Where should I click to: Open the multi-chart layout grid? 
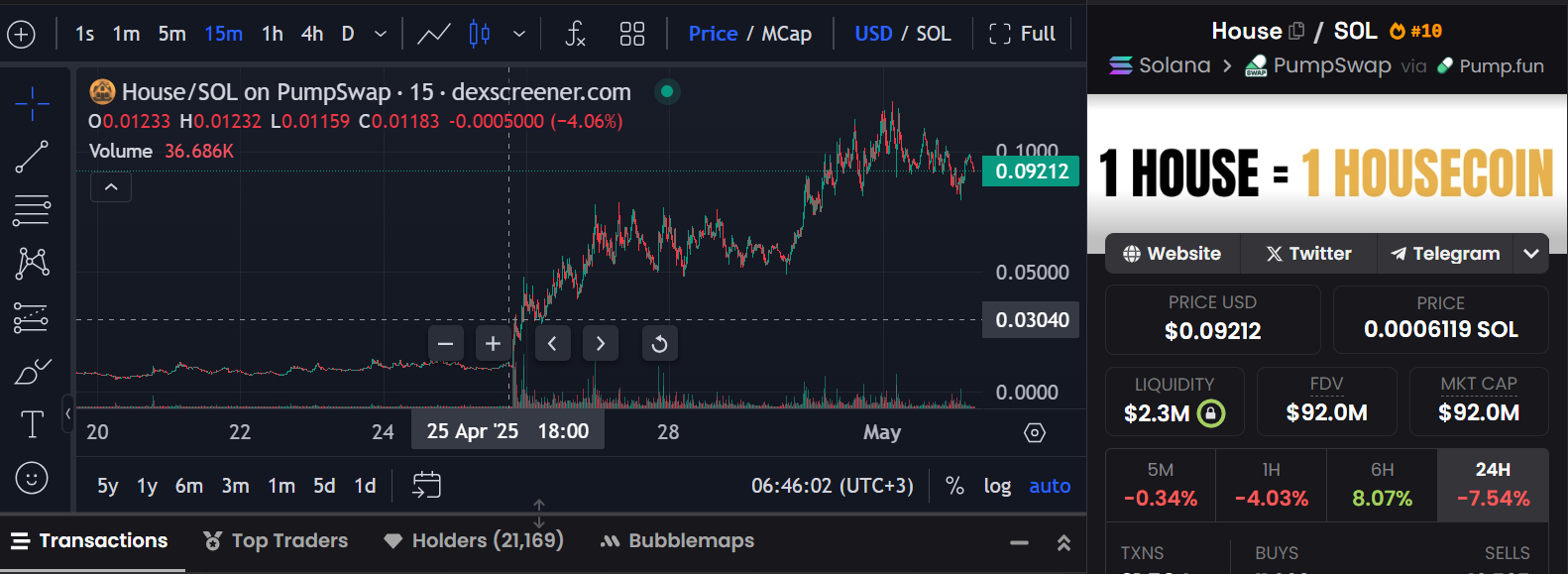point(631,34)
